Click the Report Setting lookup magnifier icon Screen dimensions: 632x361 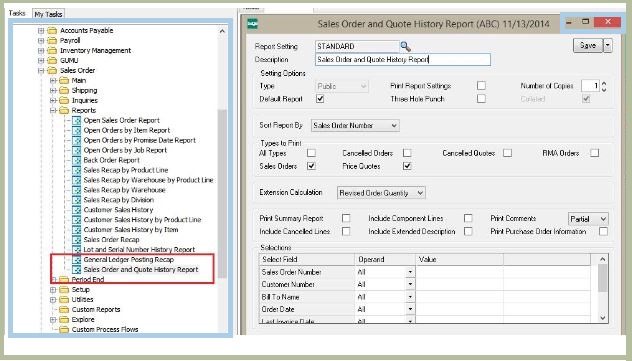(x=405, y=47)
